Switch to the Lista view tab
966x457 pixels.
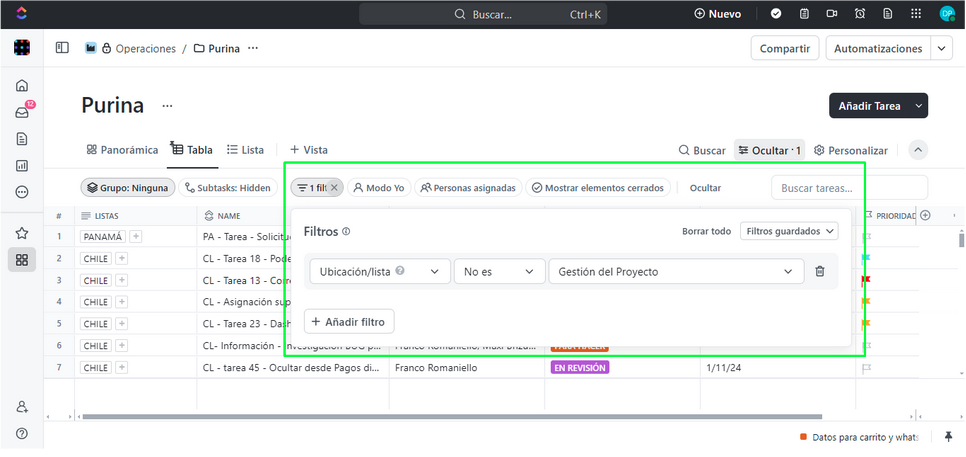click(x=245, y=150)
